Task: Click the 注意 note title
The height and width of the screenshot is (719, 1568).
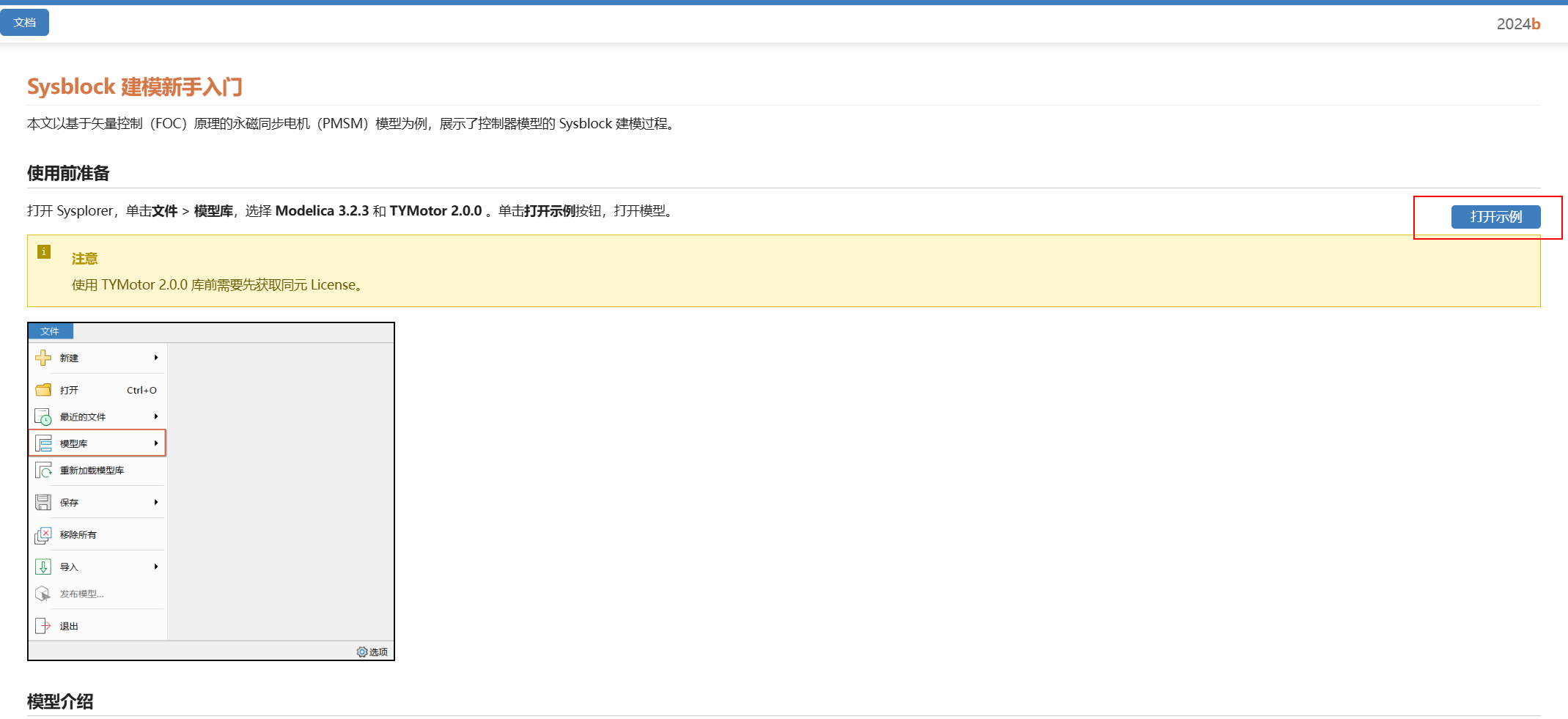Action: point(85,259)
